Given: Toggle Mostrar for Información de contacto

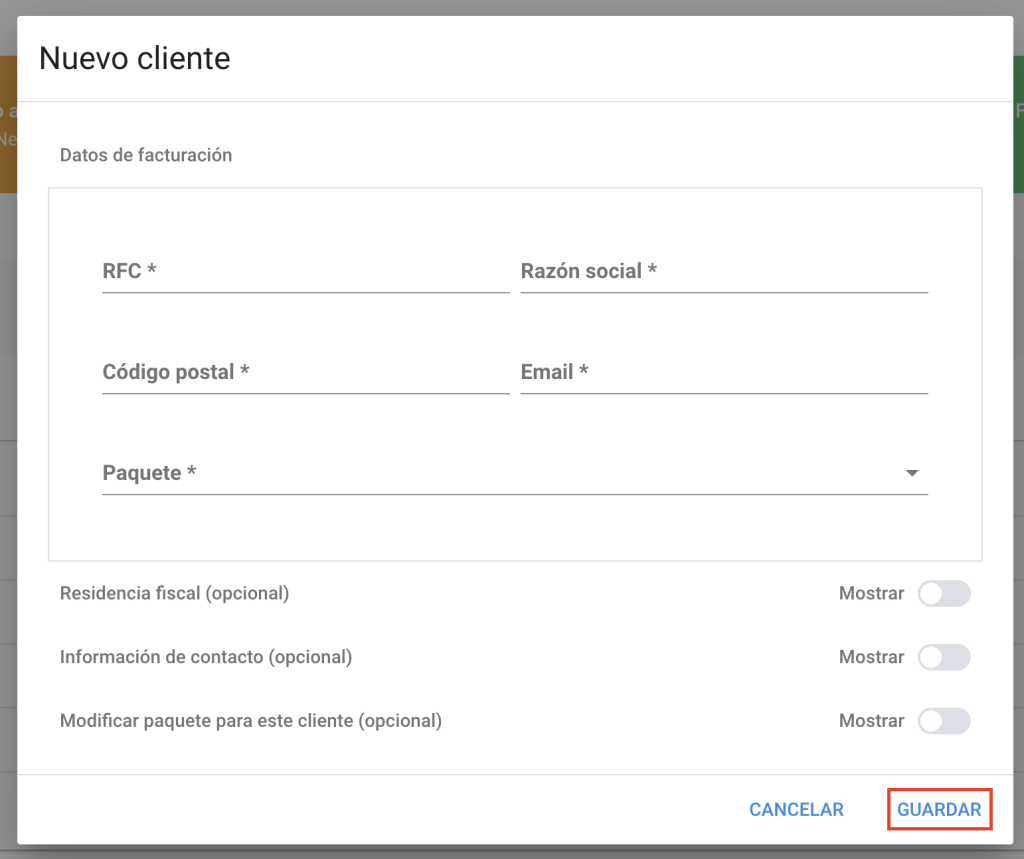Looking at the screenshot, I should [x=944, y=657].
